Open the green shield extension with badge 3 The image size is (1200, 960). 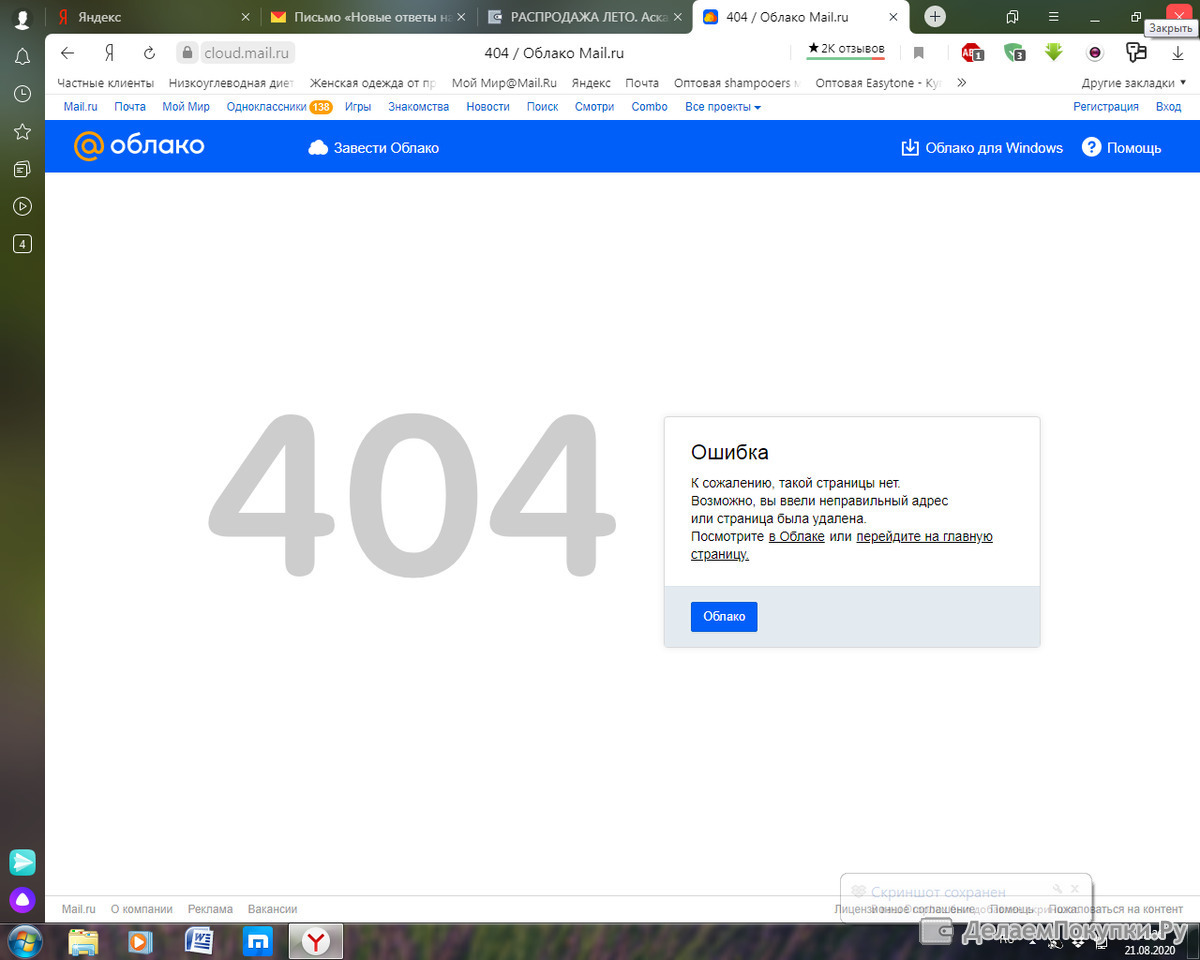(x=1014, y=53)
